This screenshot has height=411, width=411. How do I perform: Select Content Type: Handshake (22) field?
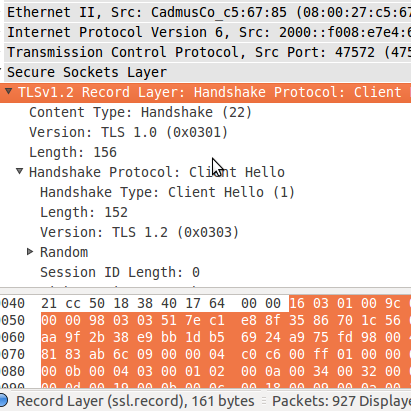pos(140,112)
